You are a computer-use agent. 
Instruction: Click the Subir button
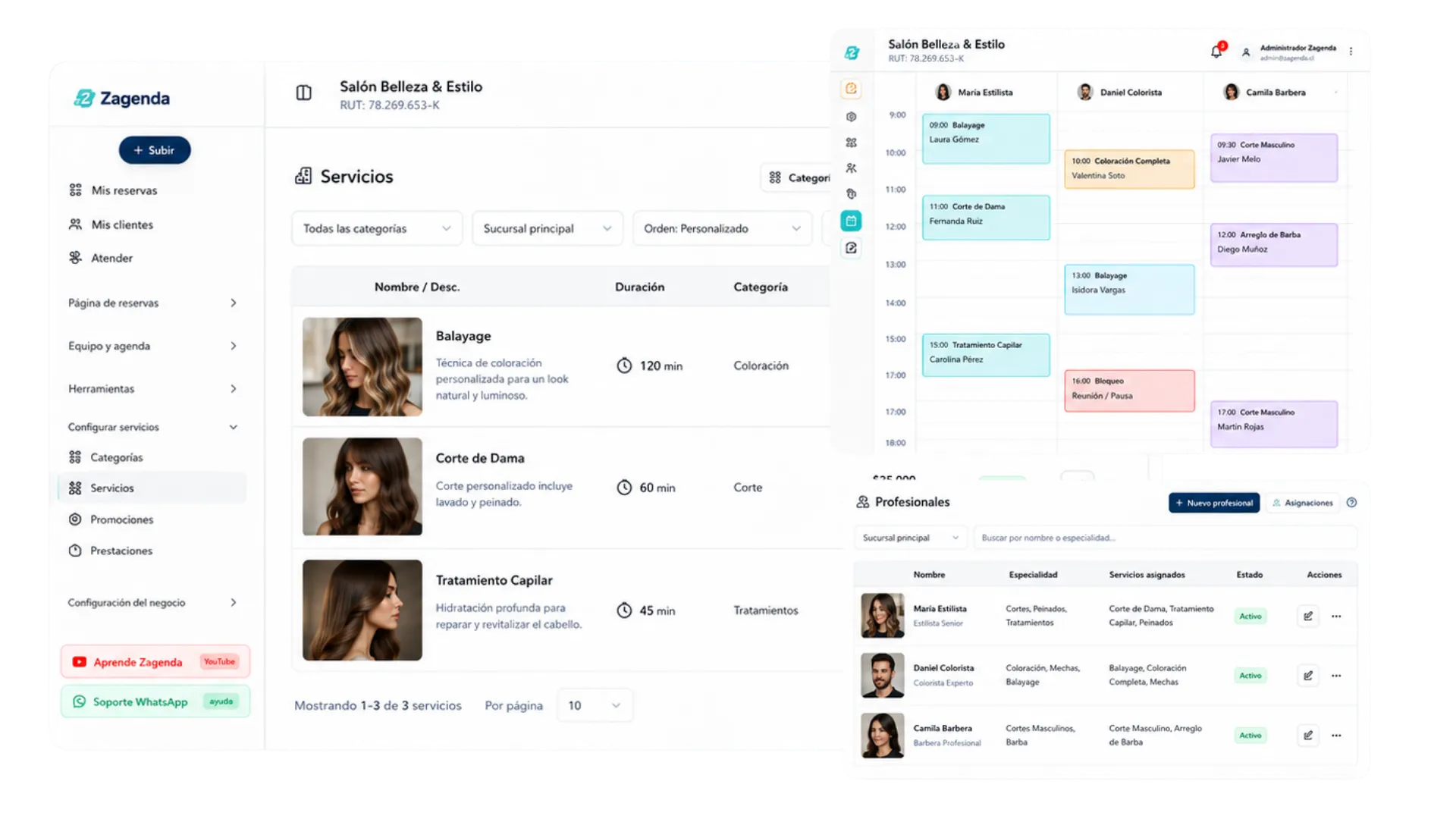tap(155, 150)
